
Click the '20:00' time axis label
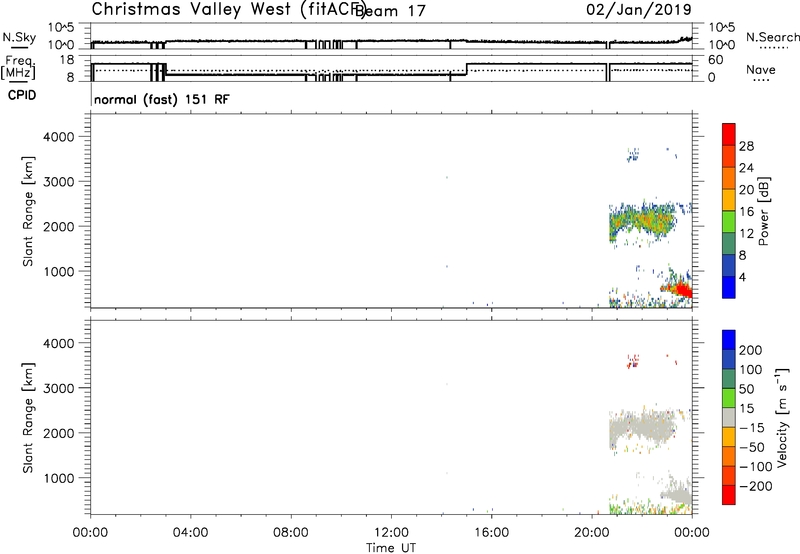(x=591, y=533)
